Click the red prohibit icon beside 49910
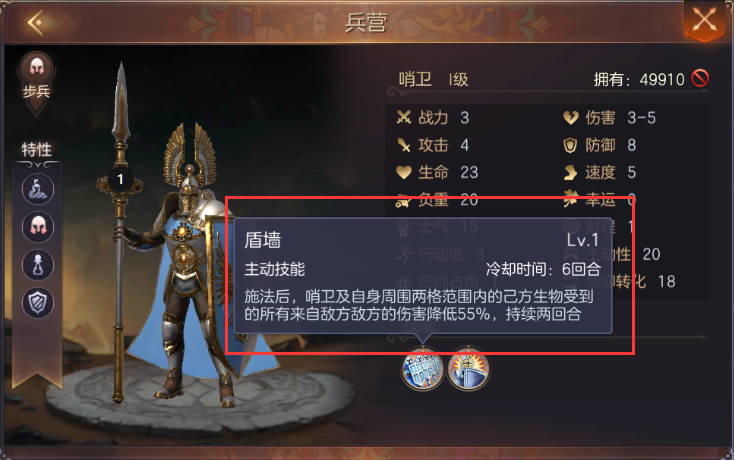This screenshot has width=734, height=460. [700, 78]
